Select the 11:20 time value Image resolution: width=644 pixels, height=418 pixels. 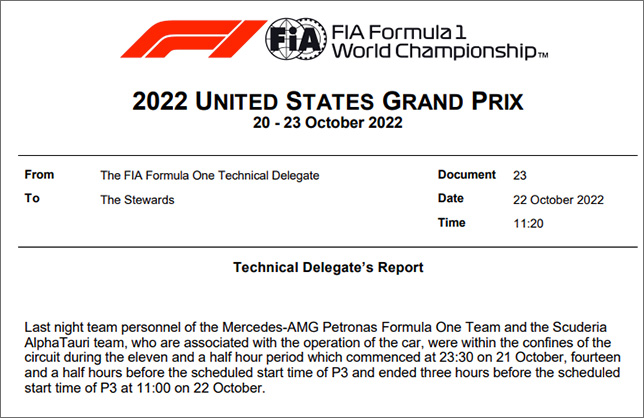pyautogui.click(x=528, y=224)
